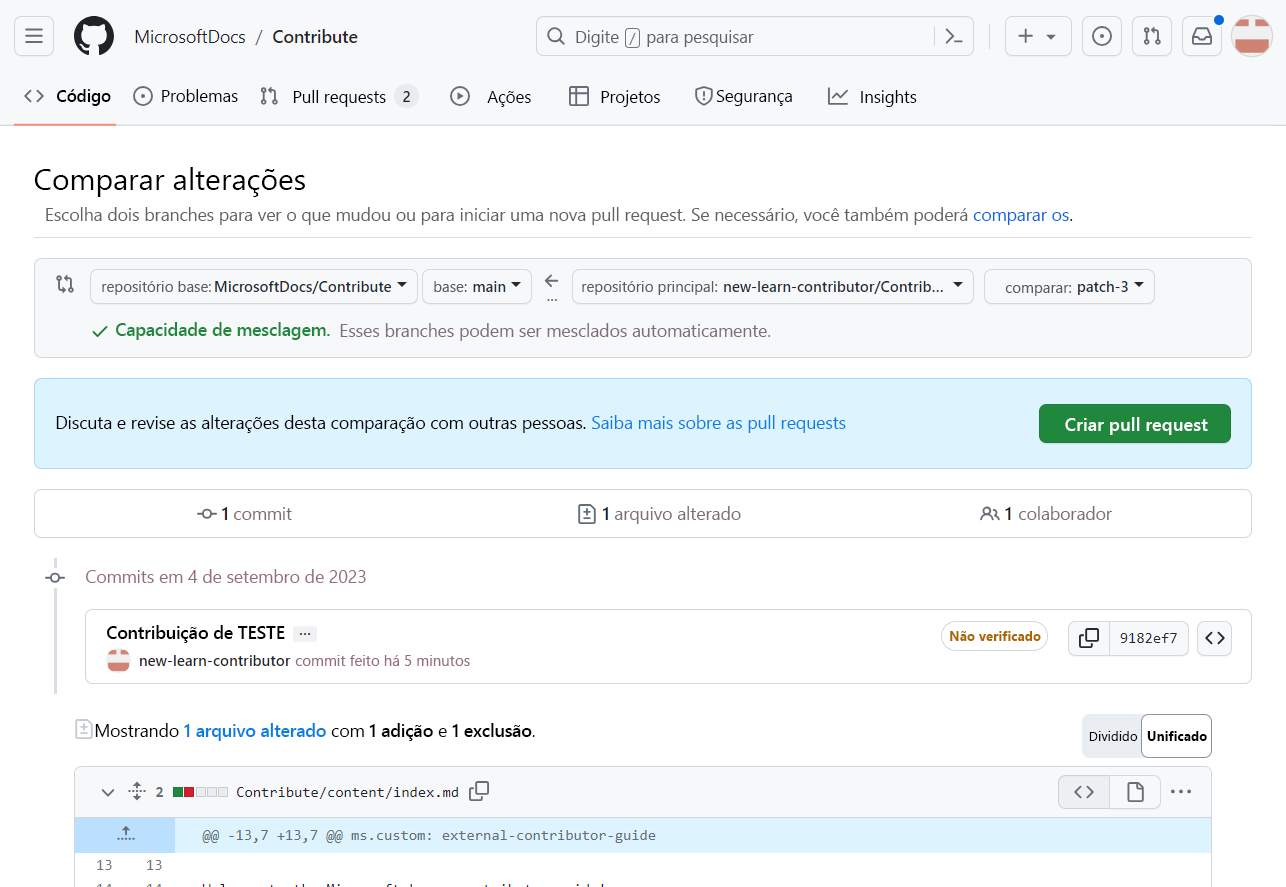The height and width of the screenshot is (887, 1286).
Task: Expand the hidden lines above the diff hunk
Action: (124, 834)
